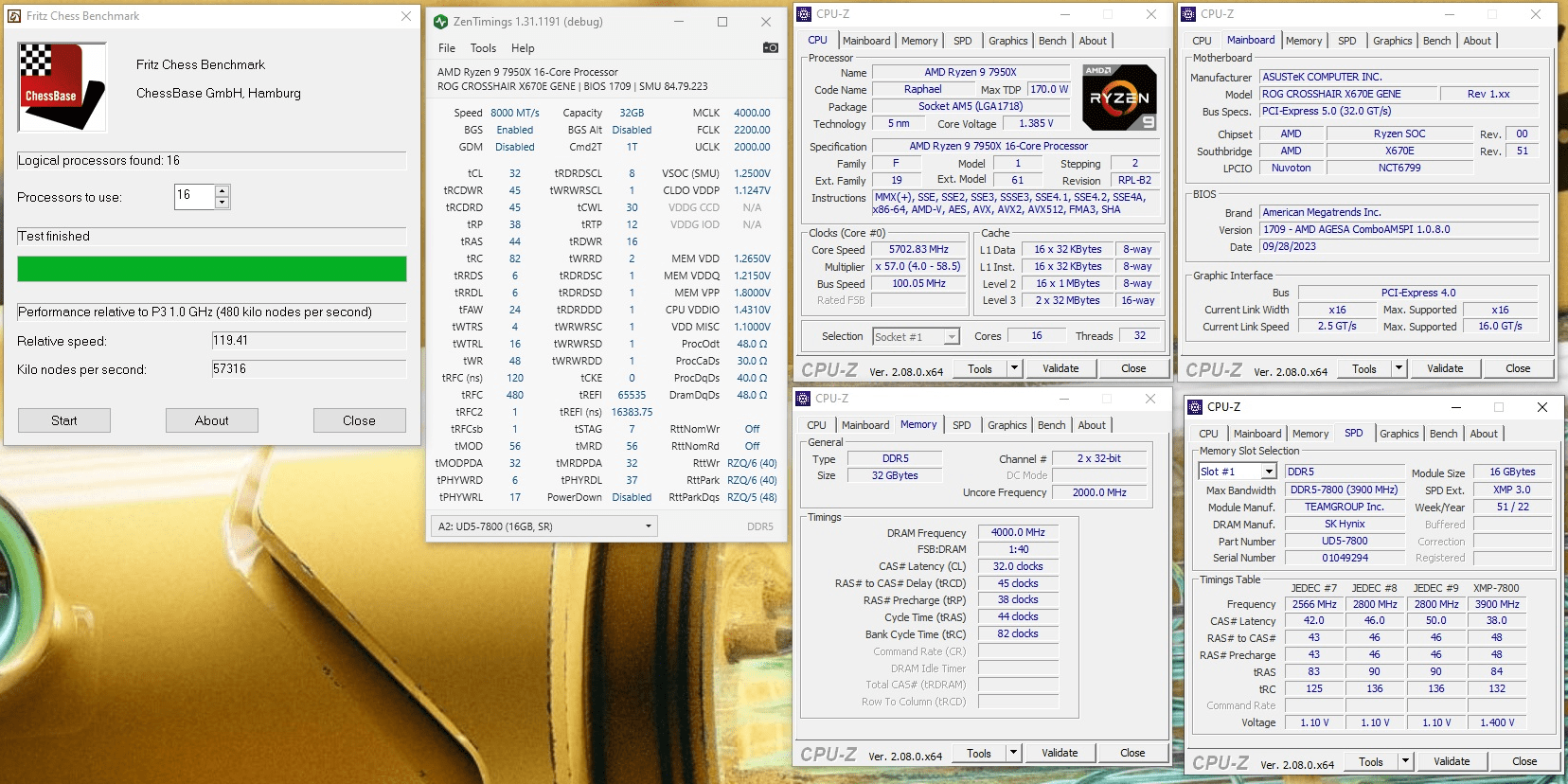Minimize the ZenTimings window
Screen dimensions: 1568x784
[x=679, y=22]
